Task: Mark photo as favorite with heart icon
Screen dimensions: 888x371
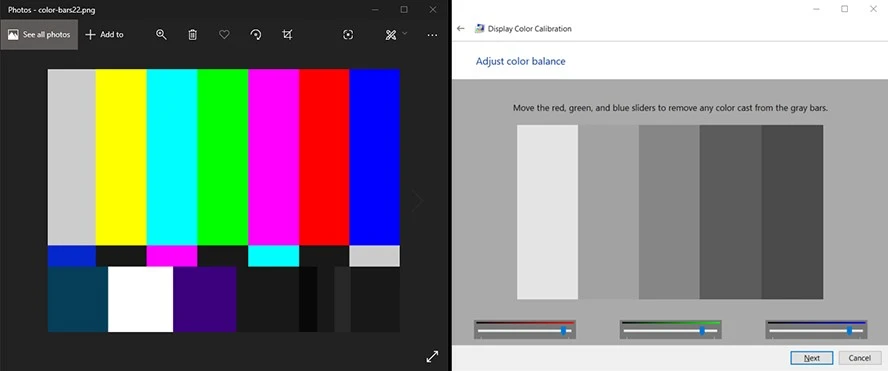Action: (x=224, y=35)
